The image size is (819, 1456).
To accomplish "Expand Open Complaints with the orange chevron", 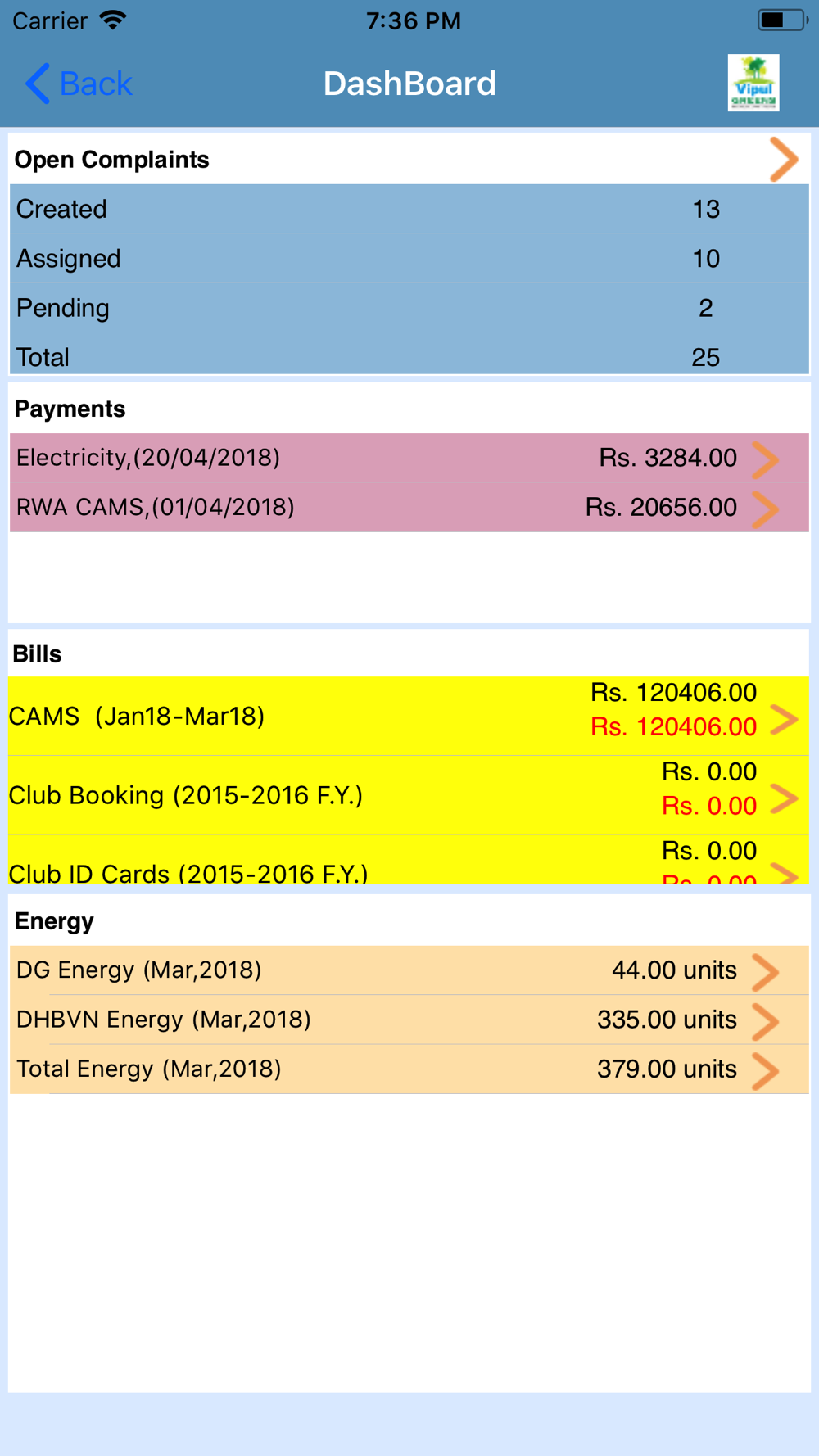I will (784, 159).
